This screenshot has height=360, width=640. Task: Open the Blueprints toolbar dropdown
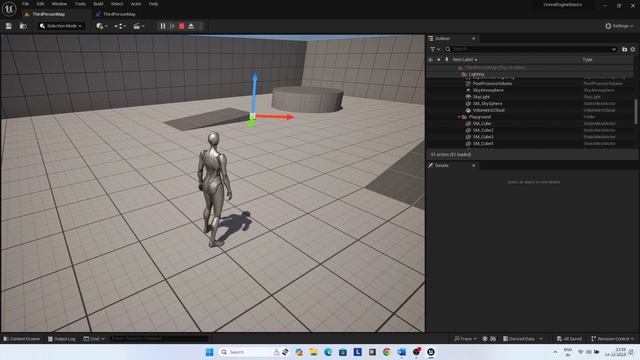120,26
